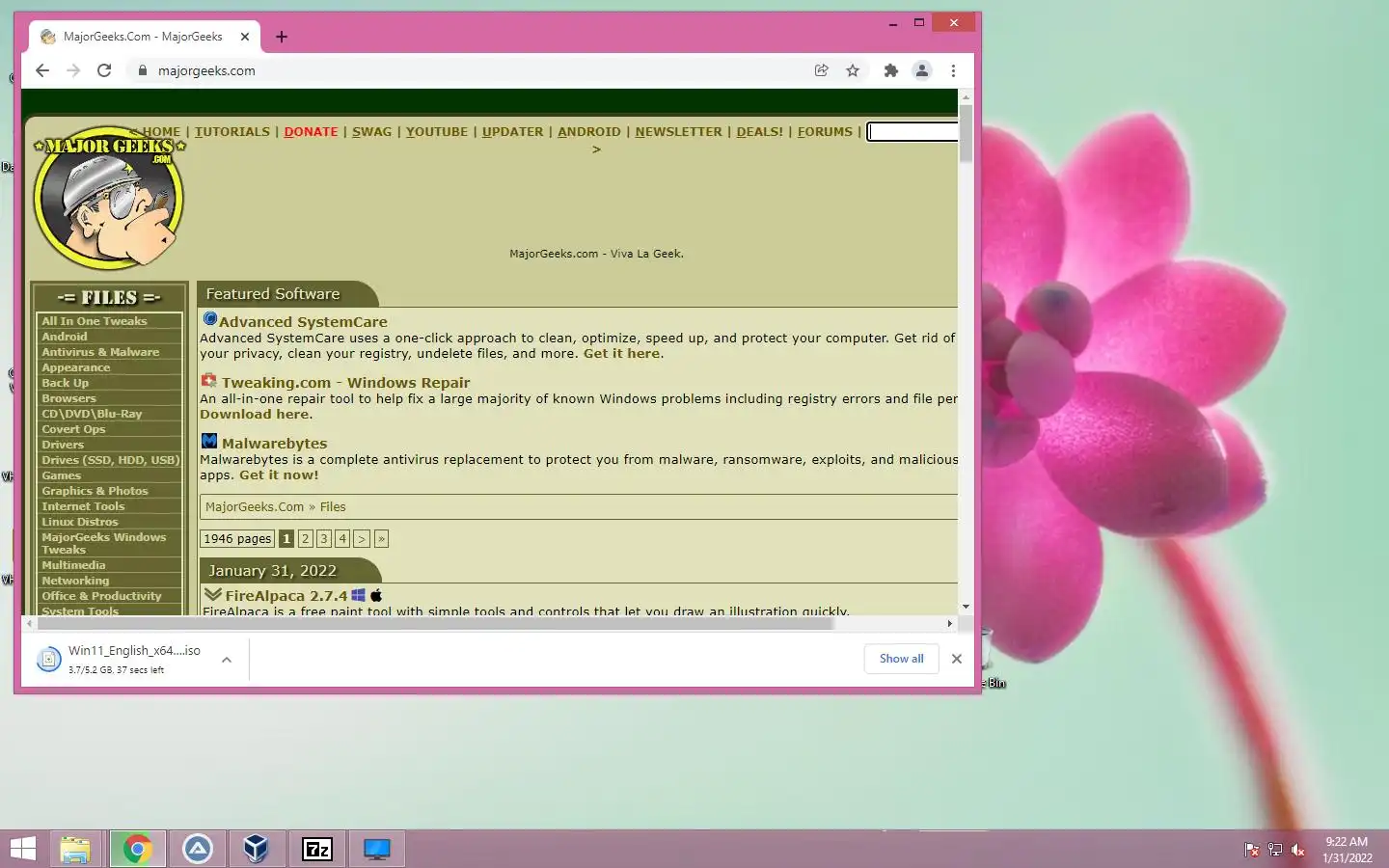
Task: Click the browser Forward arrow
Action: tap(73, 70)
